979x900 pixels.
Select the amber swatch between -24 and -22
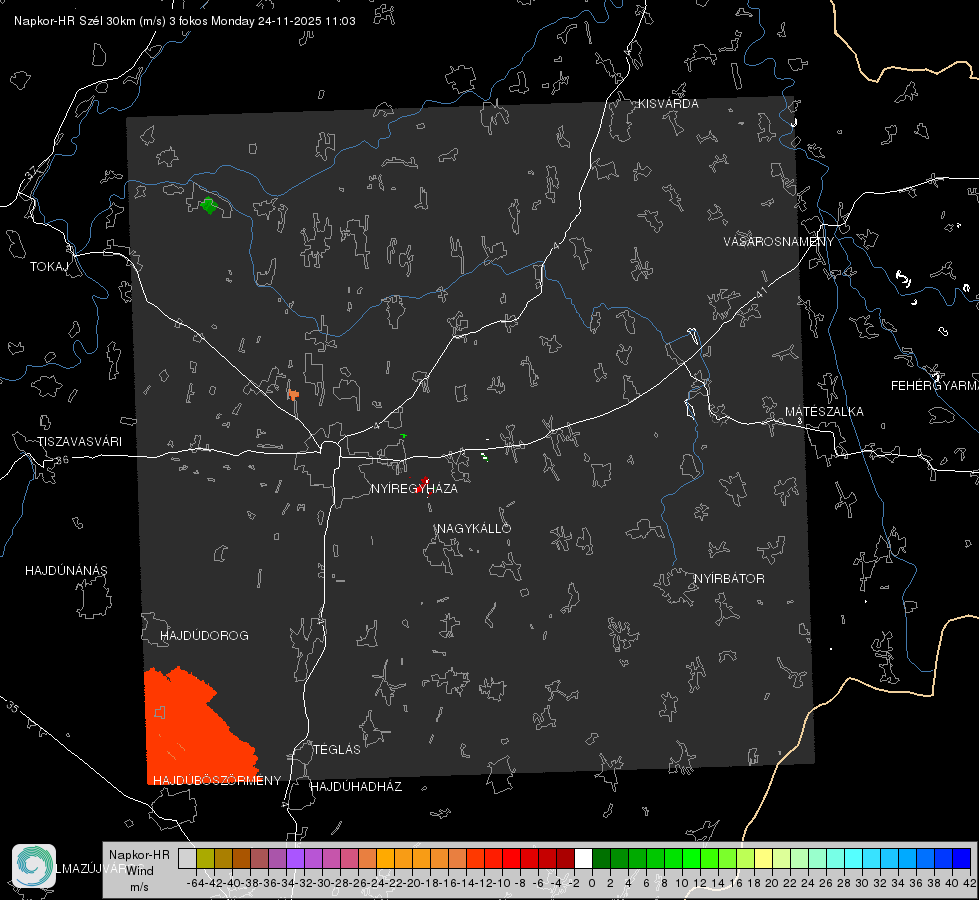385,858
